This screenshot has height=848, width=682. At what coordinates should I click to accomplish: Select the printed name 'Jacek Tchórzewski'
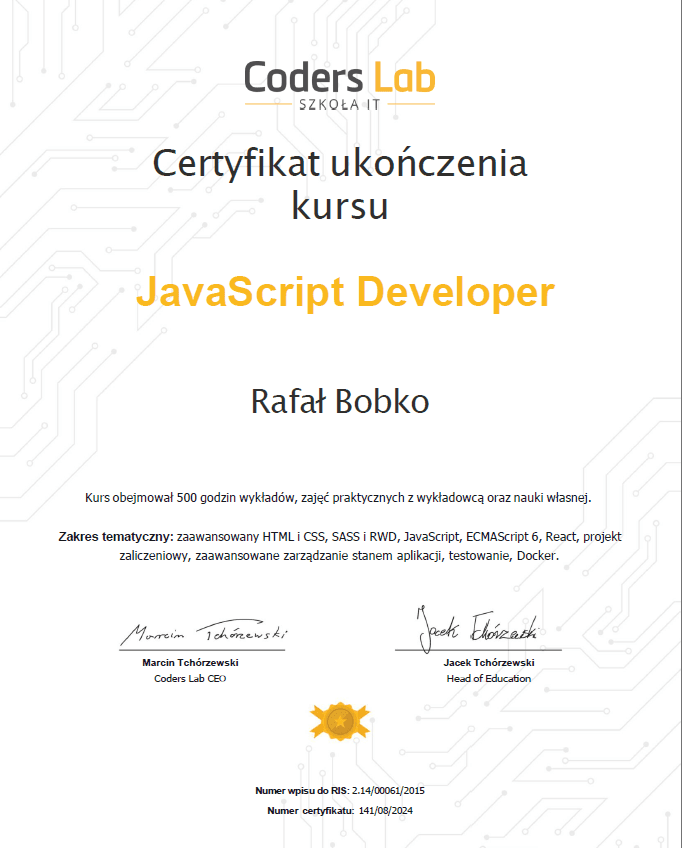(x=489, y=662)
